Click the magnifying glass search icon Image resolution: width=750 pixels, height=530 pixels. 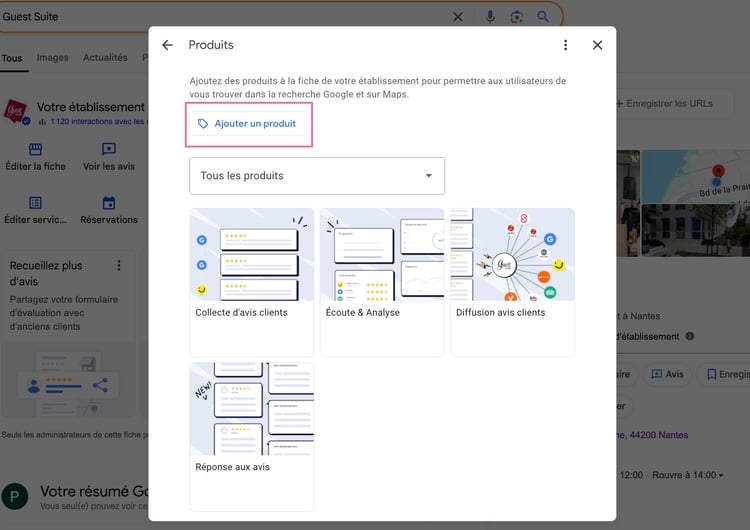[543, 17]
